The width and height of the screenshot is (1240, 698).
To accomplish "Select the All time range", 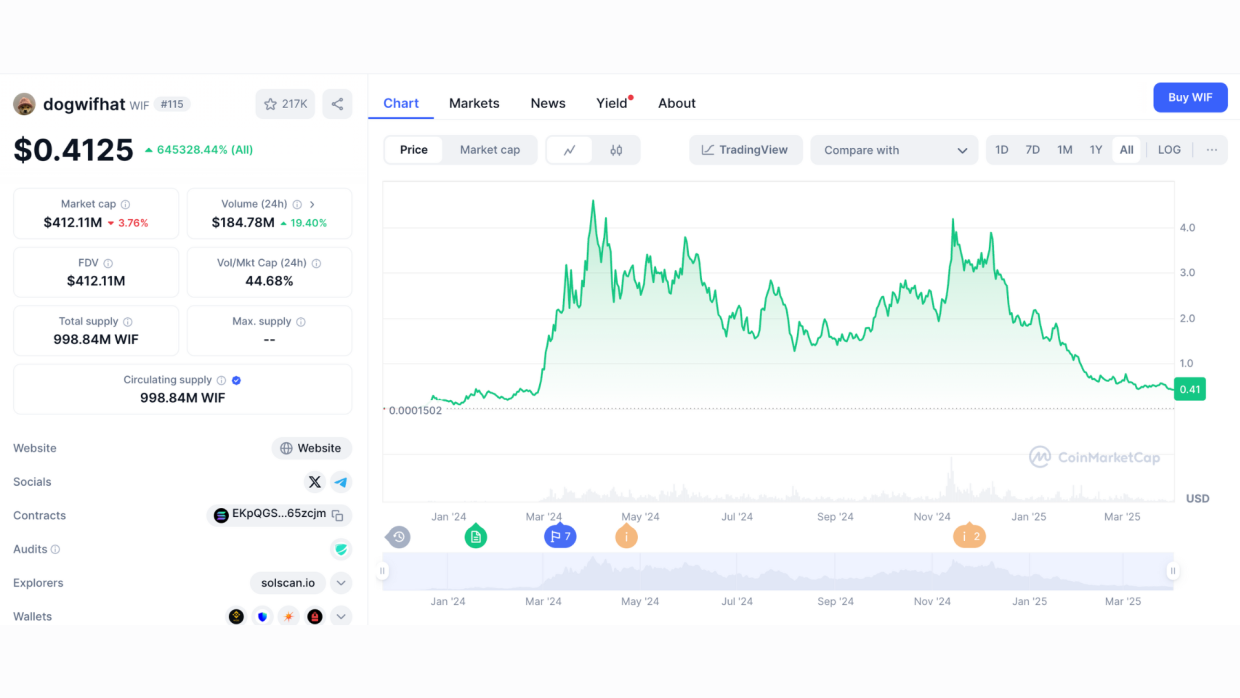I will pos(1127,150).
